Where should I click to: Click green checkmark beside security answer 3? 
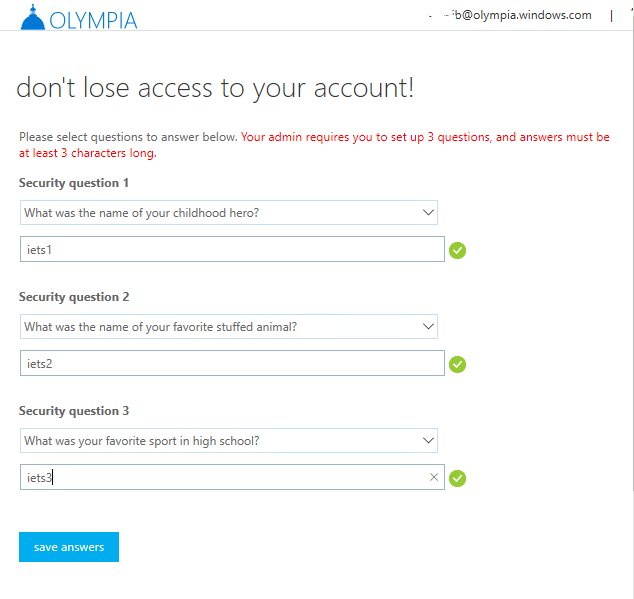(458, 478)
